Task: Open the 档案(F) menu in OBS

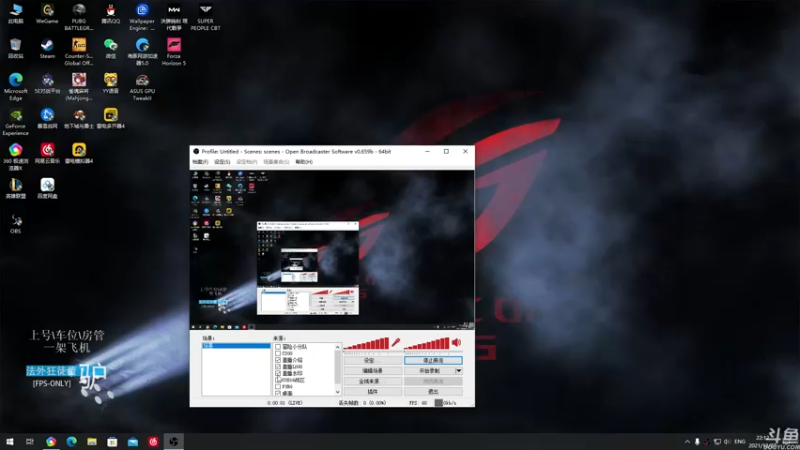Action: point(200,162)
